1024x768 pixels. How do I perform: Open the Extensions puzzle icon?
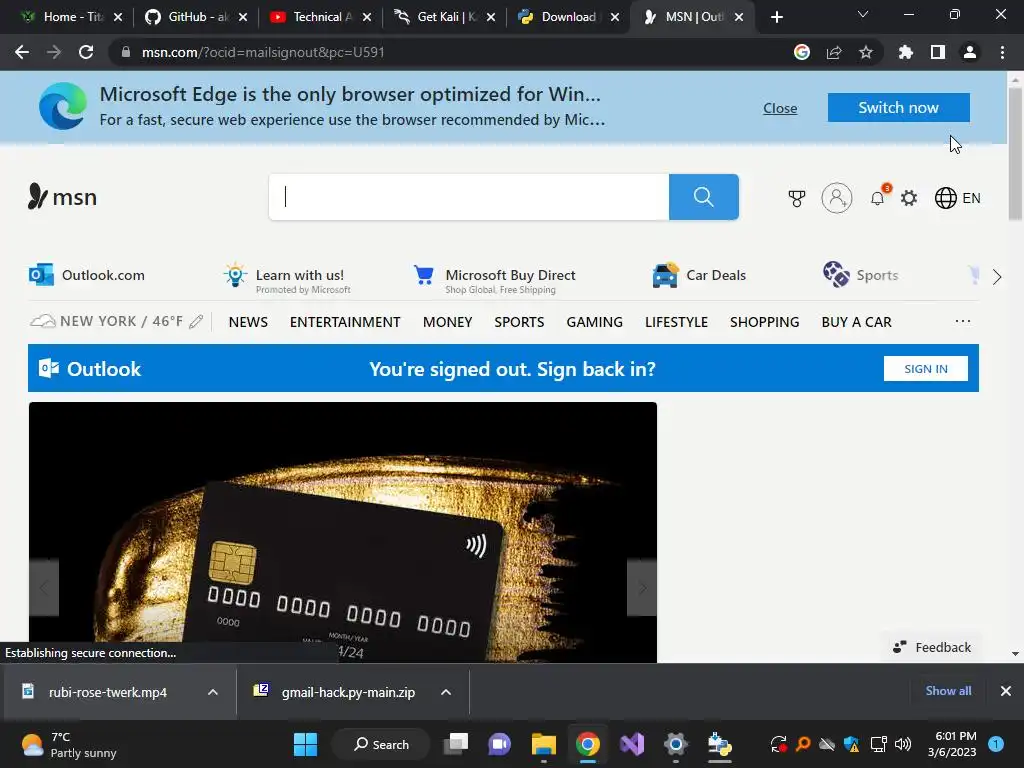[905, 52]
